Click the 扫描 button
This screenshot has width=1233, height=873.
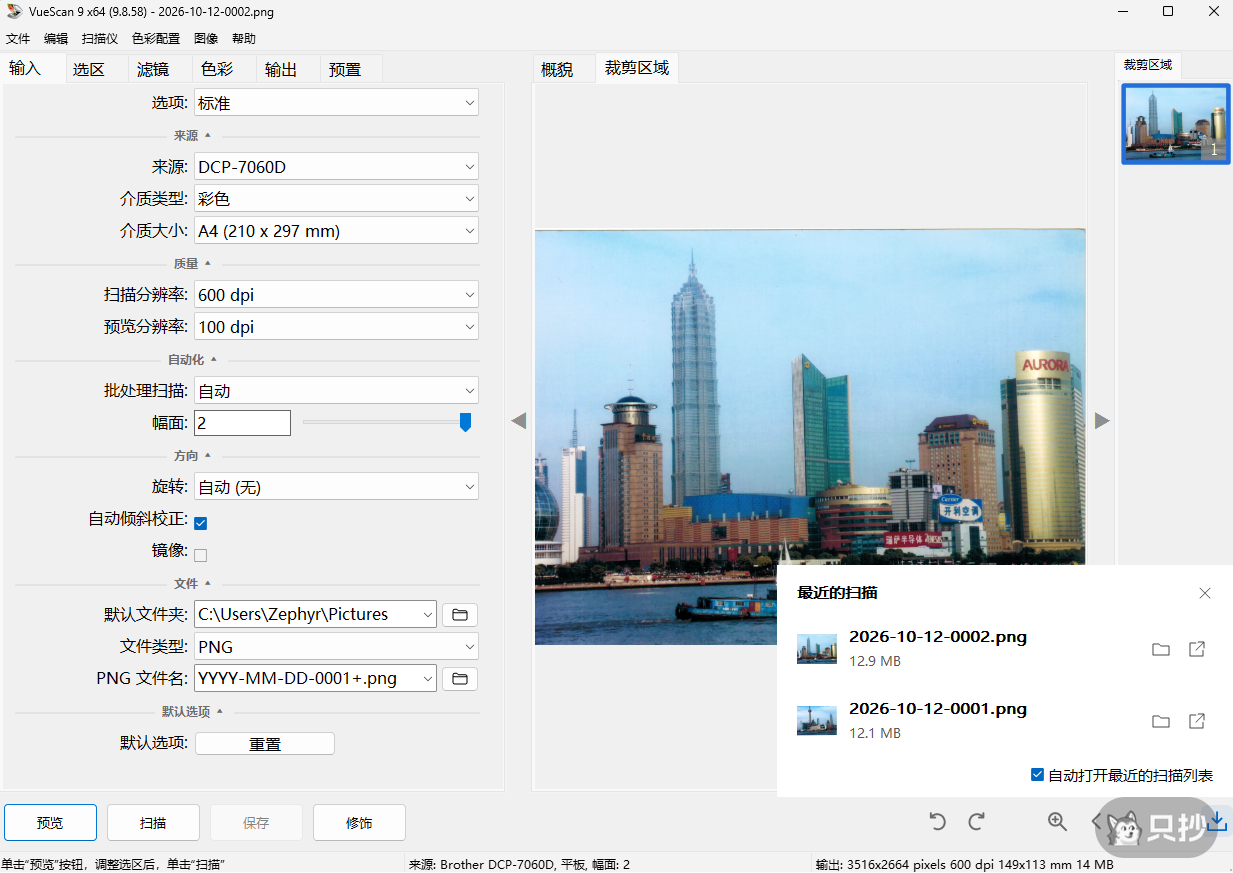153,823
